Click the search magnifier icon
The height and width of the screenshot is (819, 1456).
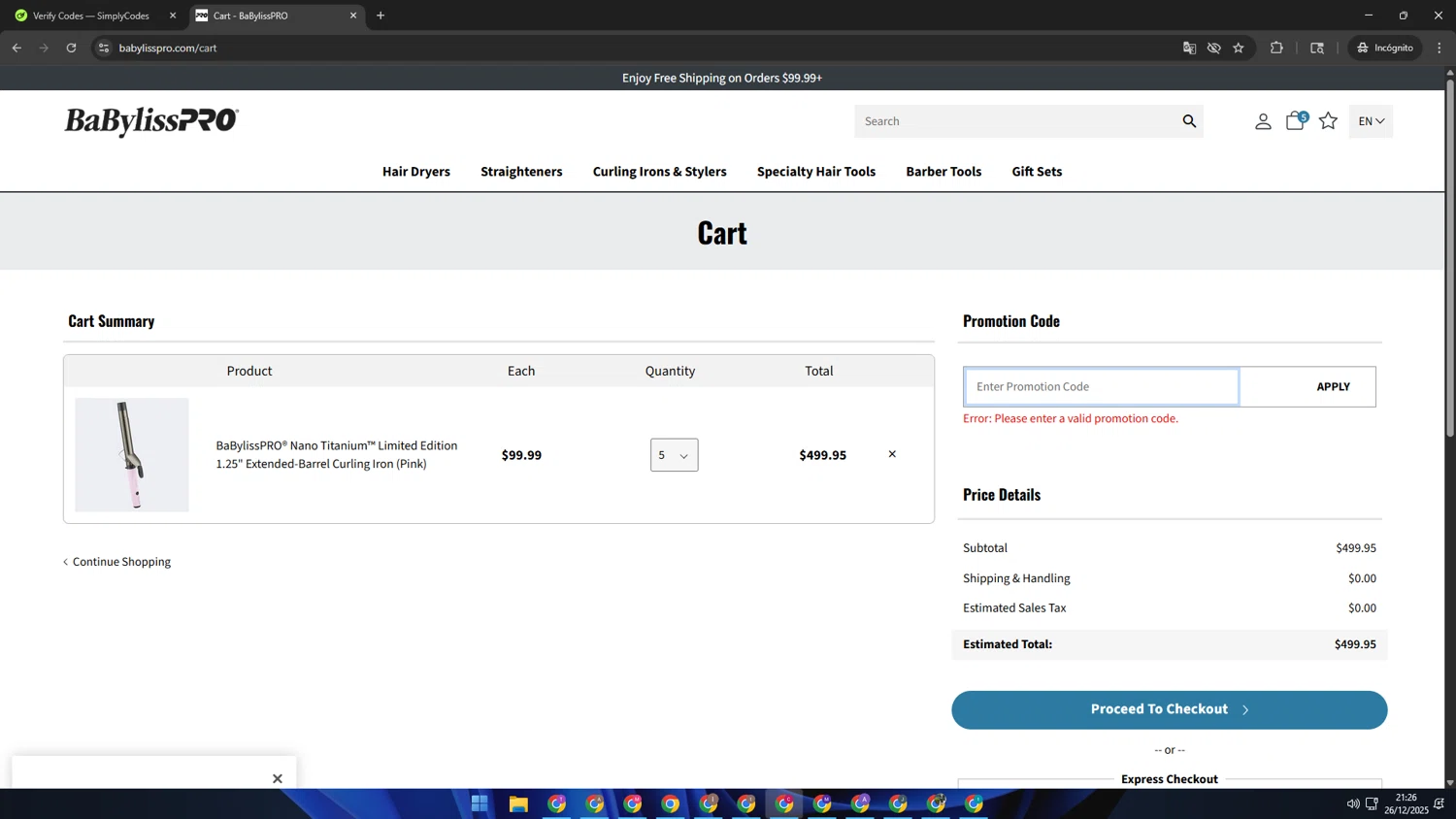1189,121
